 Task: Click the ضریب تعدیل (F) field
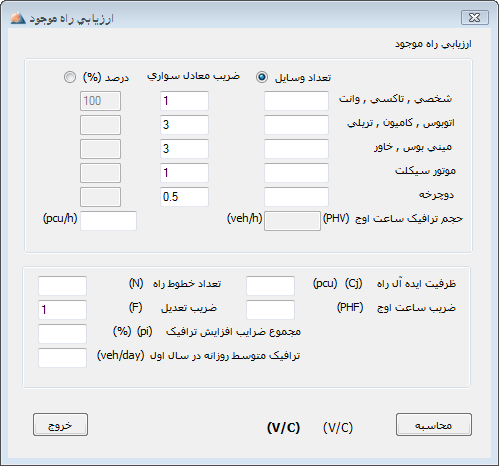coord(62,310)
